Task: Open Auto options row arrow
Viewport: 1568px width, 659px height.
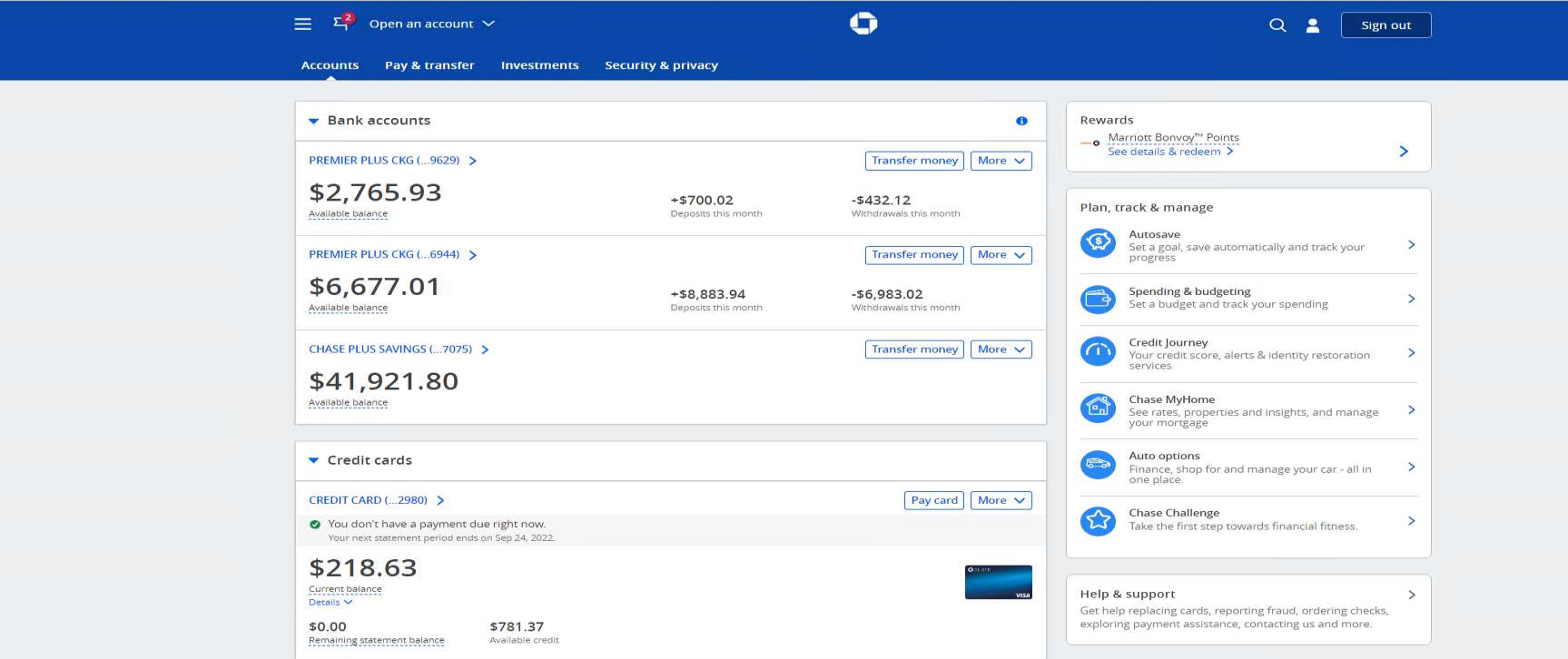Action: coord(1411,467)
